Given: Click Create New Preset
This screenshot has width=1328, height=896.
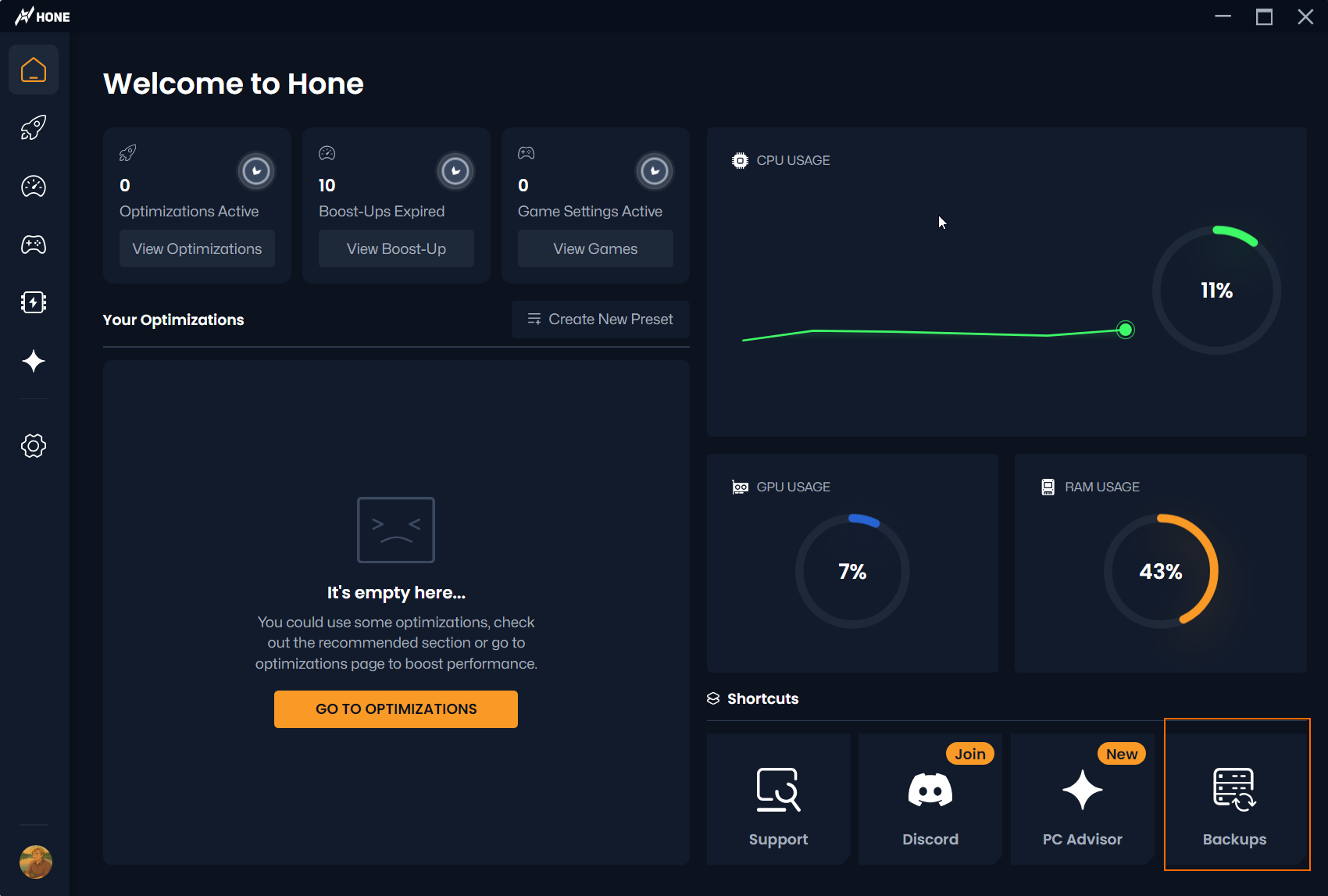Looking at the screenshot, I should point(601,319).
